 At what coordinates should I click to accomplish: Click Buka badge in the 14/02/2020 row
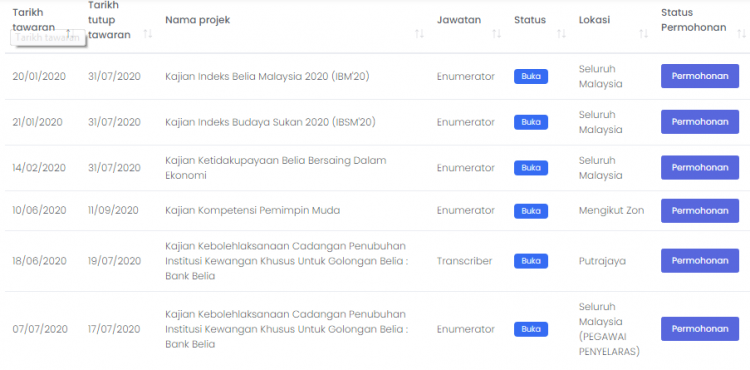click(531, 168)
